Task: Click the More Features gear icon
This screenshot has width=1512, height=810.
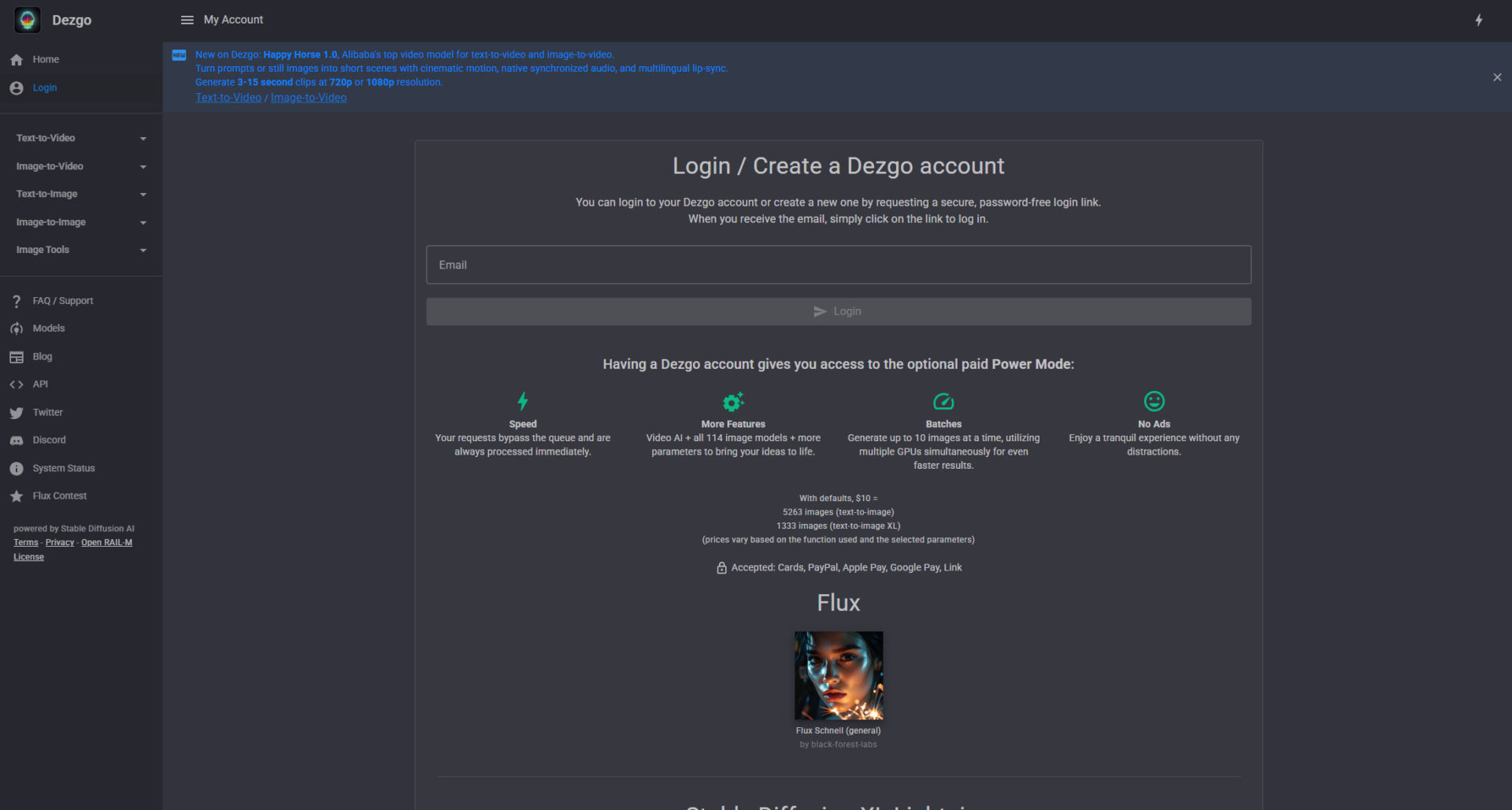Action: click(733, 402)
